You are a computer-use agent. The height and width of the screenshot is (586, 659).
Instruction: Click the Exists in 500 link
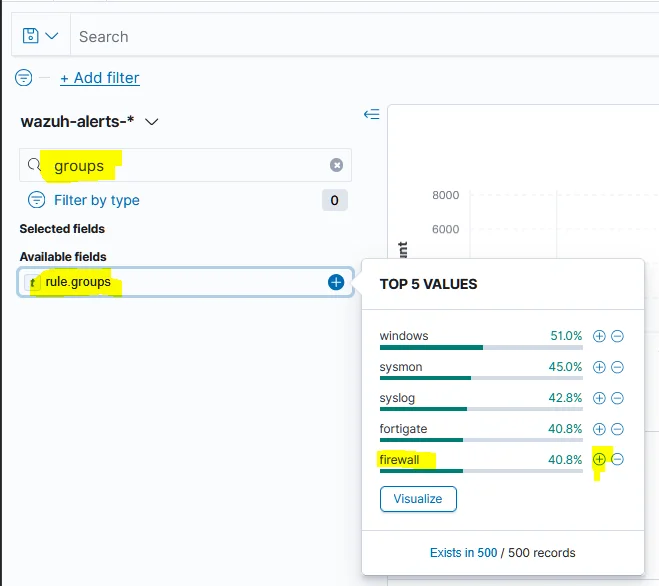pyautogui.click(x=463, y=552)
